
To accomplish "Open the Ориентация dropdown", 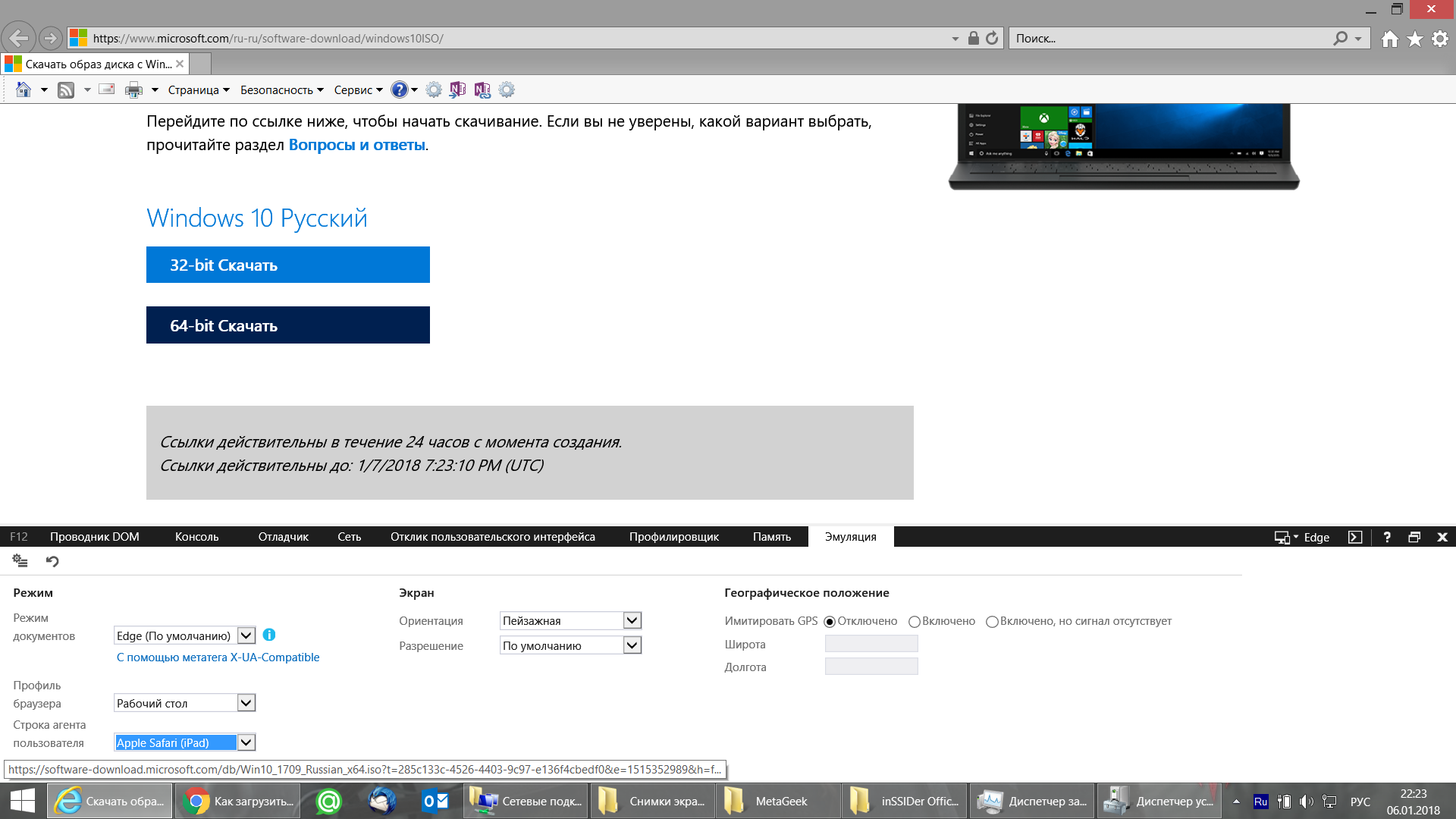I will pyautogui.click(x=632, y=621).
